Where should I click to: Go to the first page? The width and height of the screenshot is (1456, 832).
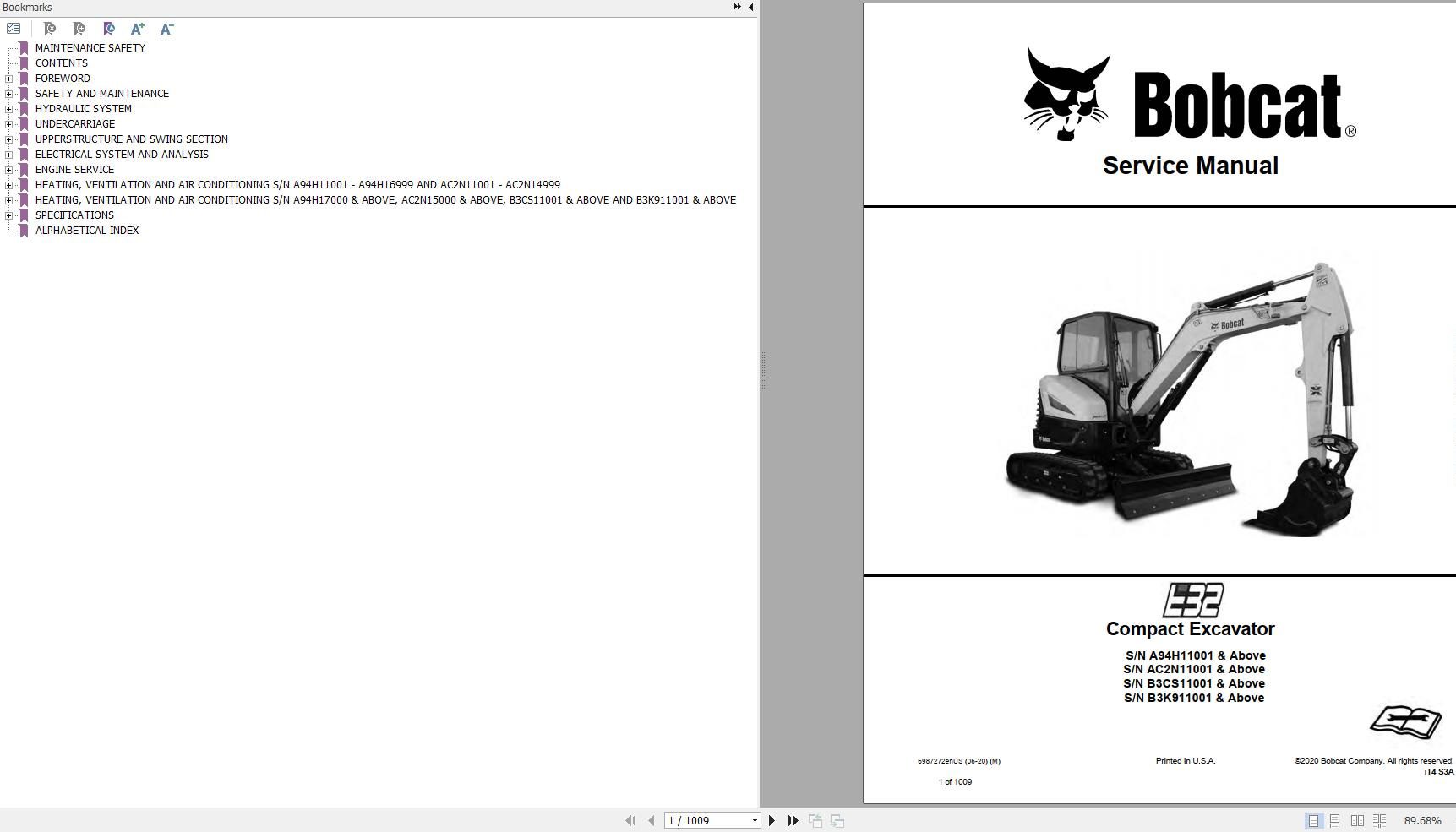(x=630, y=820)
